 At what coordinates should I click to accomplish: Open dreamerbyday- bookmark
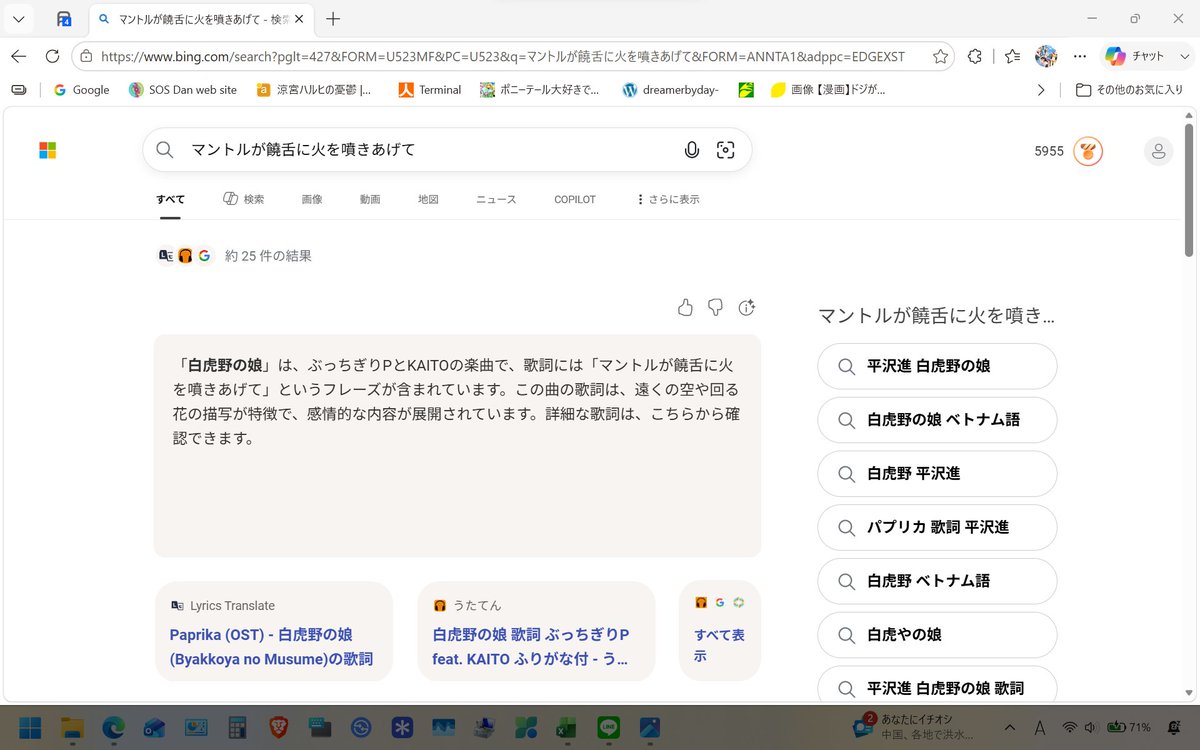[x=670, y=90]
